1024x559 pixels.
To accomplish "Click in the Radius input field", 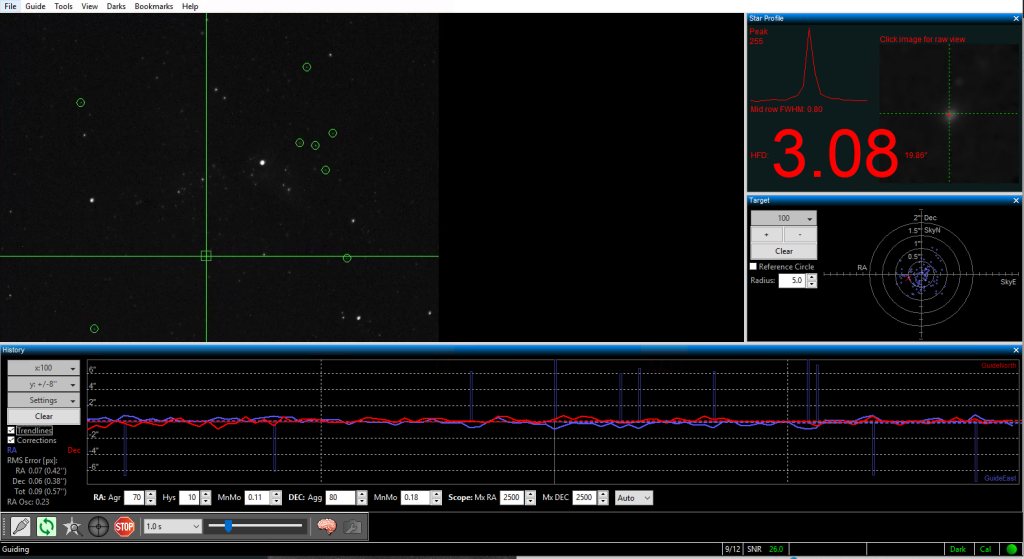I will 792,281.
